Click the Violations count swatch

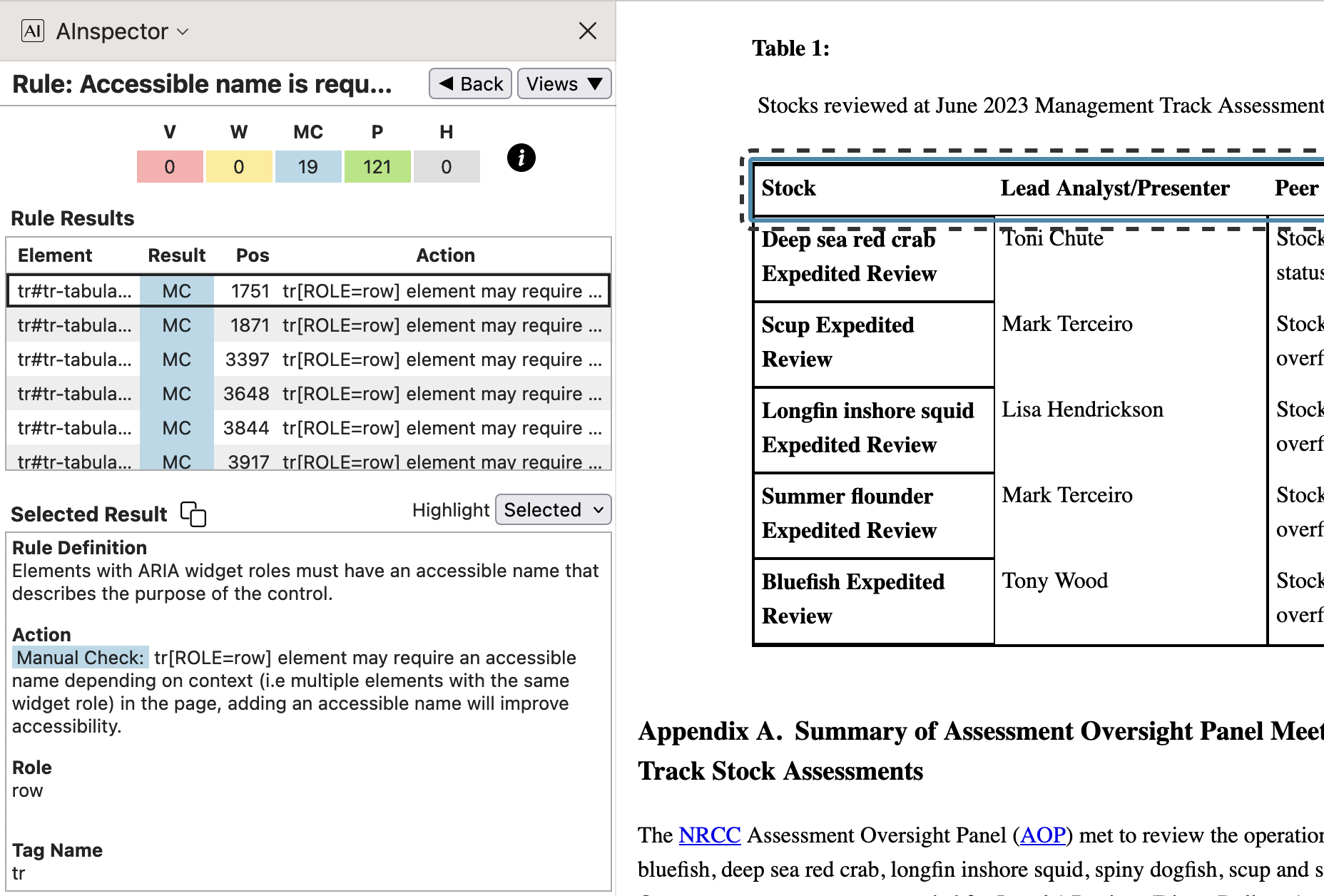click(170, 167)
